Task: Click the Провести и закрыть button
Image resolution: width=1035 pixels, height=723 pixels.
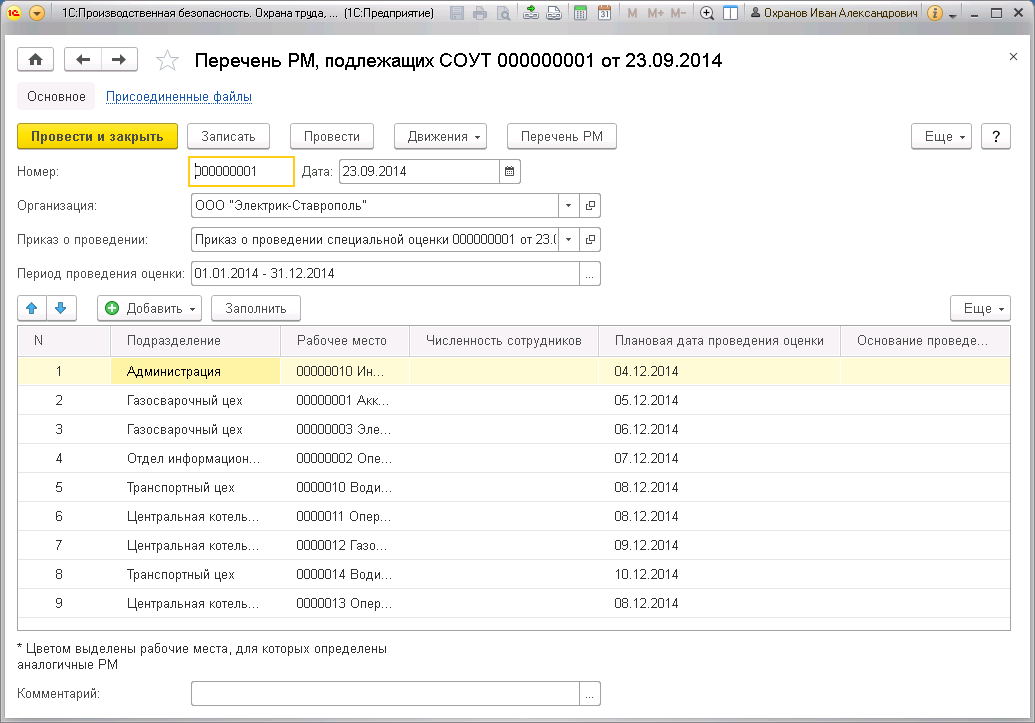Action: (97, 136)
